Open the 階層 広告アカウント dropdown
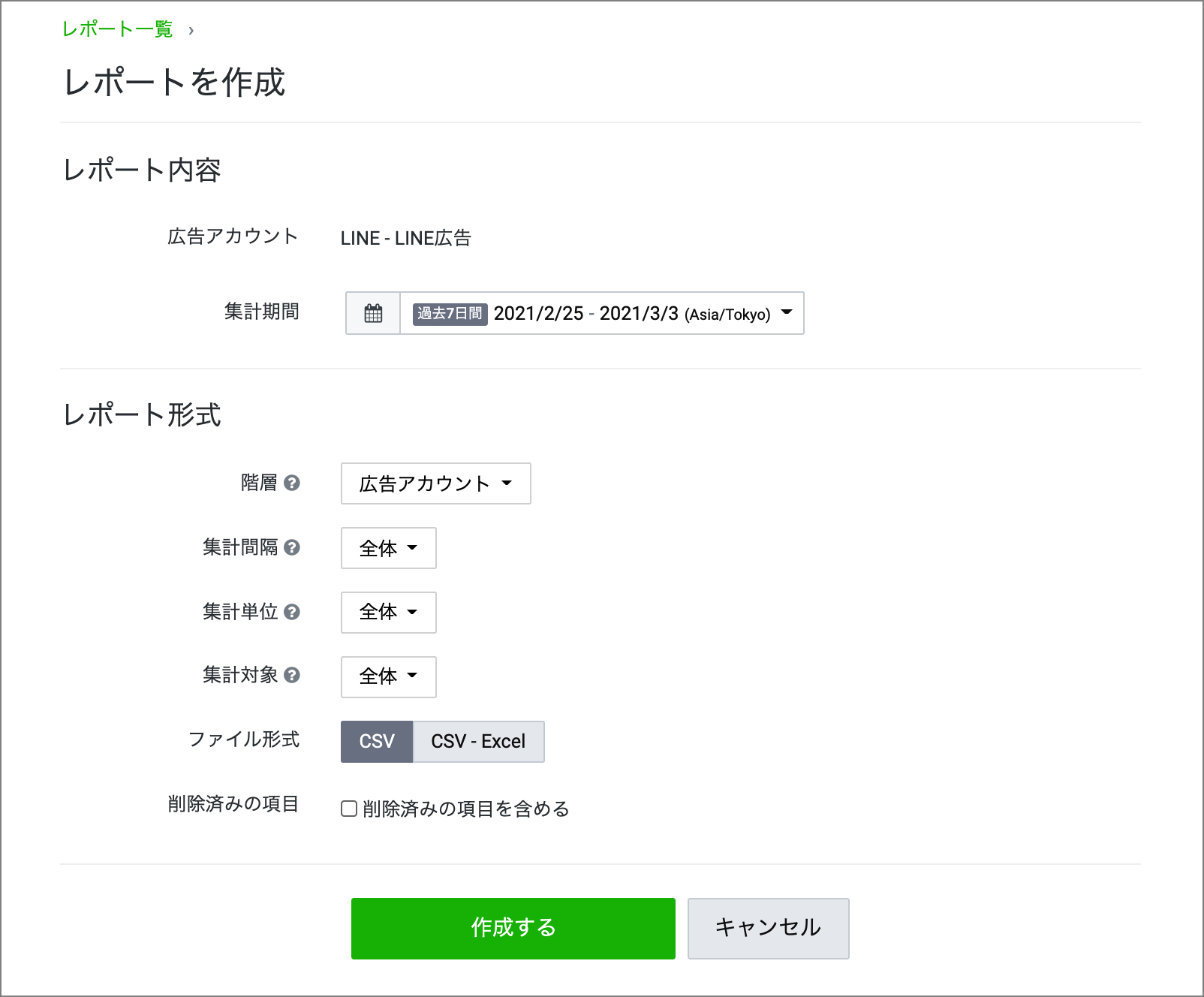Image resolution: width=1204 pixels, height=997 pixels. pos(435,483)
